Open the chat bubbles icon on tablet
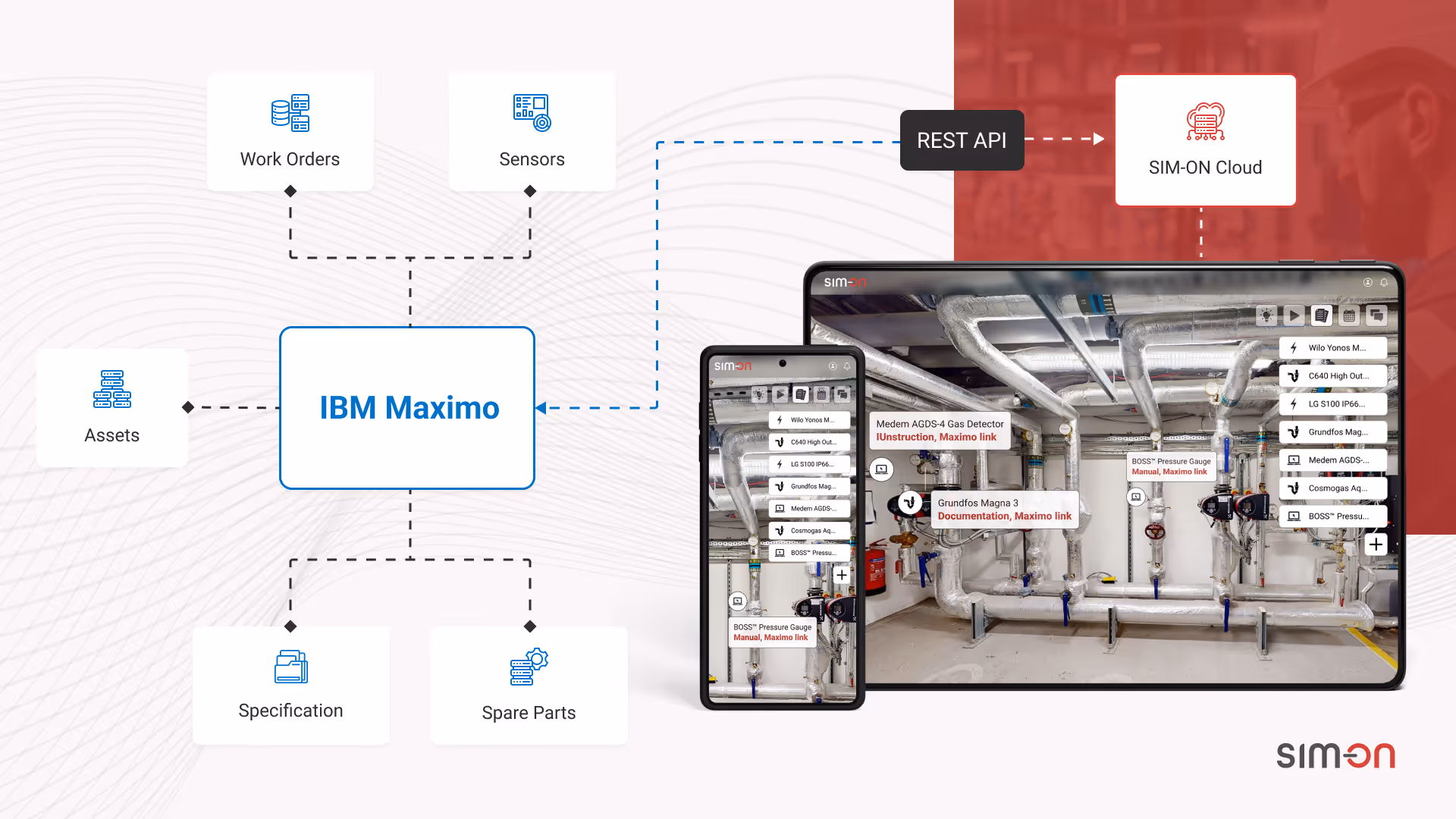The image size is (1456, 819). coord(1376,315)
